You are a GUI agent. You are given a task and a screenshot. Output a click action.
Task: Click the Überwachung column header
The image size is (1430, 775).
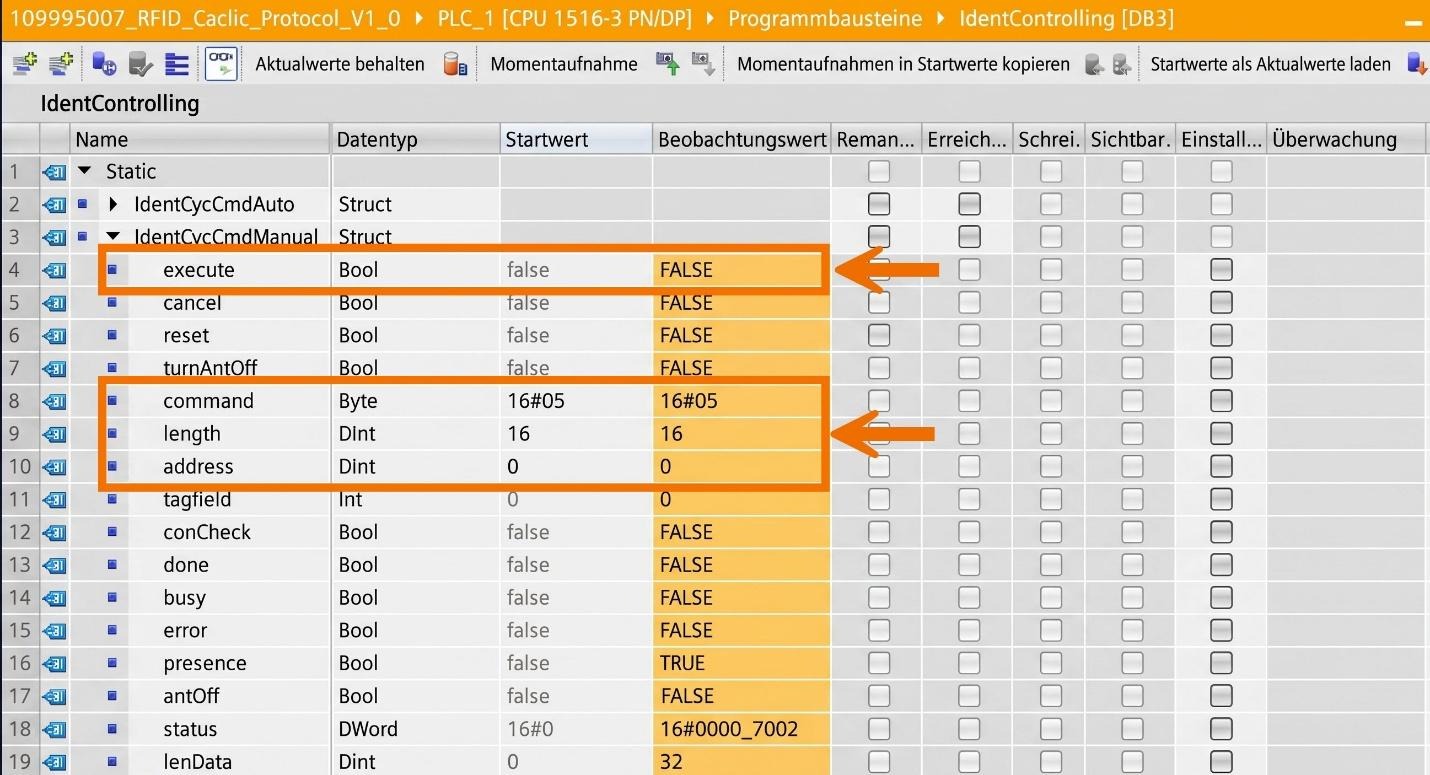pos(1345,140)
